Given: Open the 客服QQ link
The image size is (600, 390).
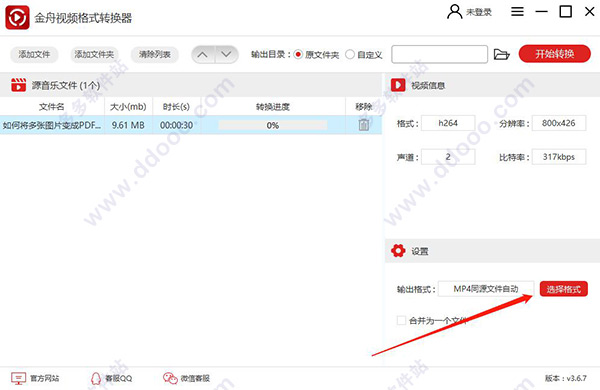Looking at the screenshot, I should point(111,379).
